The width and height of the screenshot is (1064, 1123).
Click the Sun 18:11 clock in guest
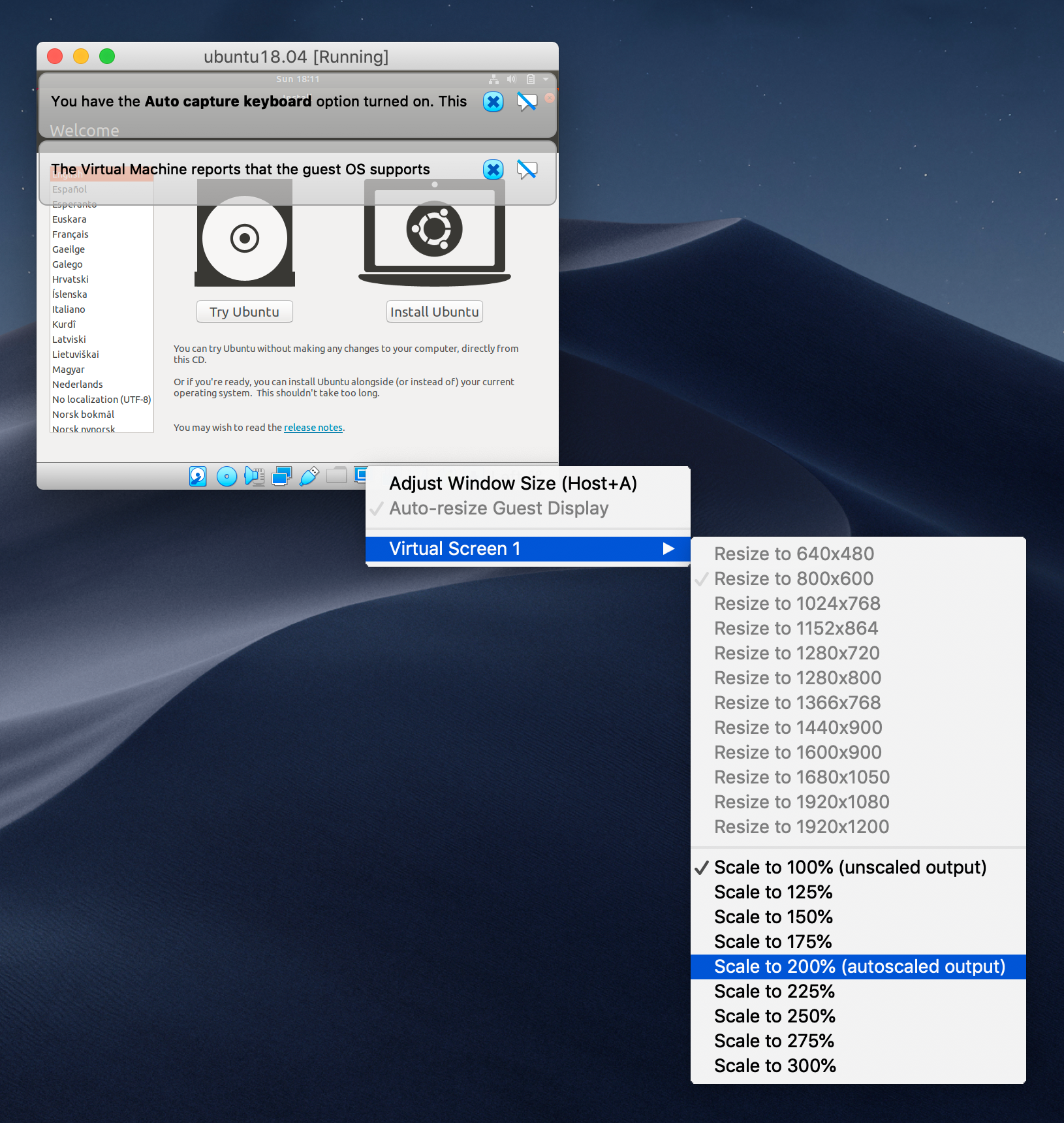tap(298, 79)
